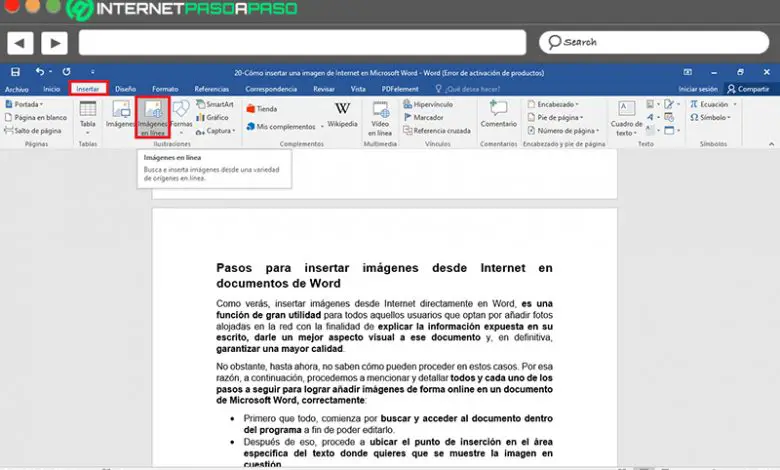Select the Insertar ribbon tab

point(88,89)
